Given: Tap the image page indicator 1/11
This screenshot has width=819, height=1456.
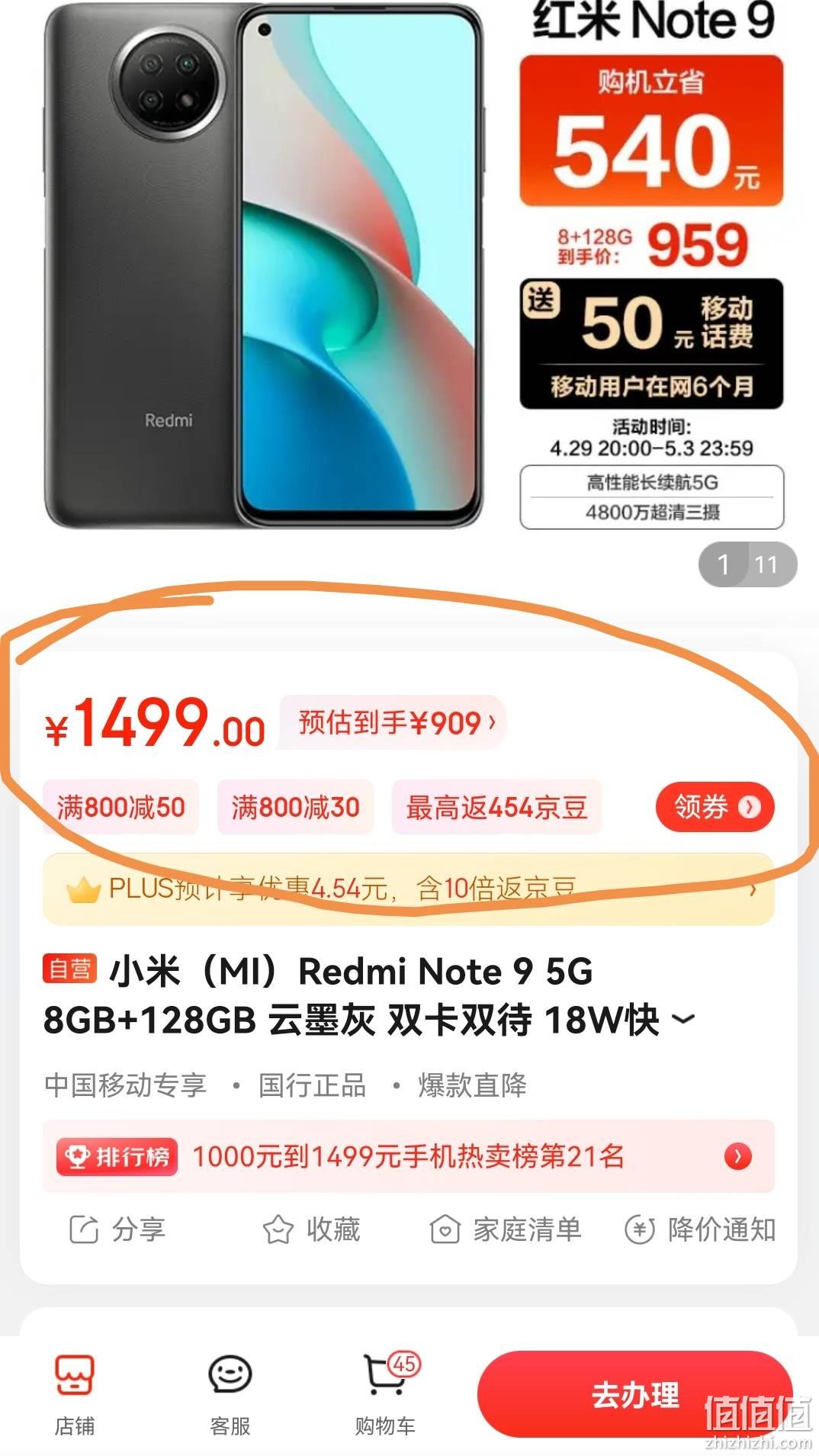Looking at the screenshot, I should 747,564.
